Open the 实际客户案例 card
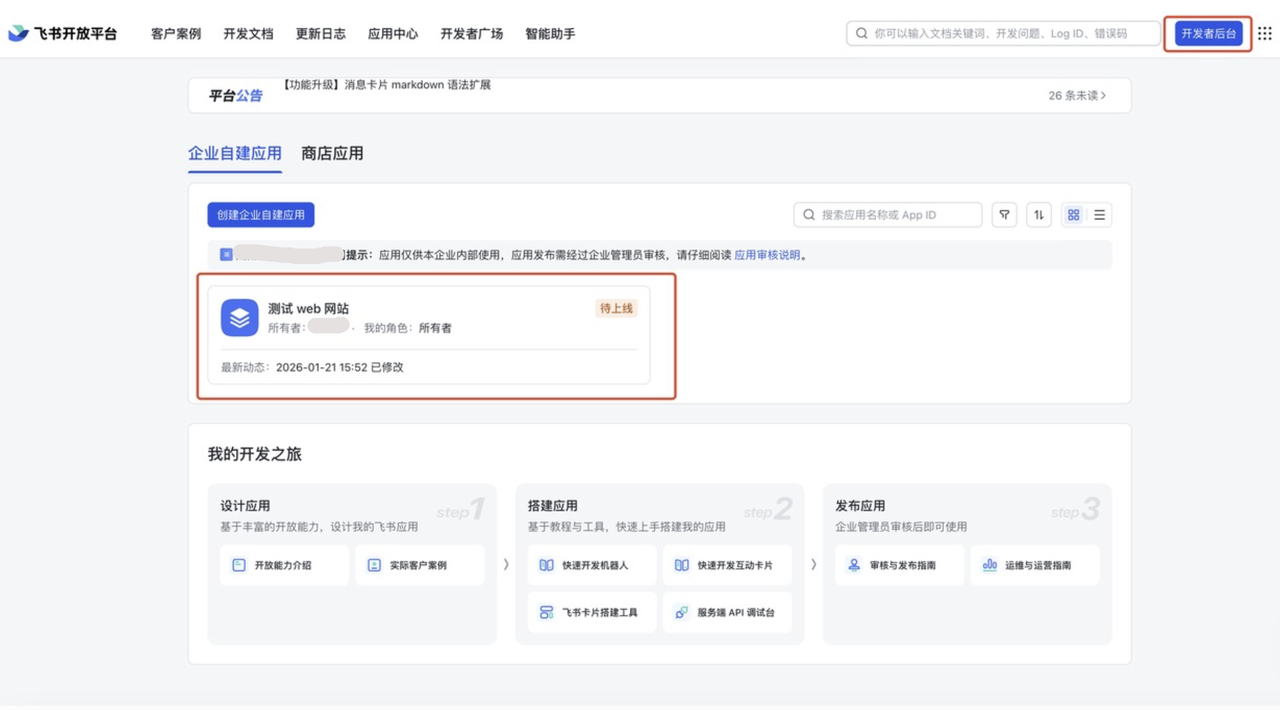Viewport: 1280px width, 710px height. coord(420,565)
